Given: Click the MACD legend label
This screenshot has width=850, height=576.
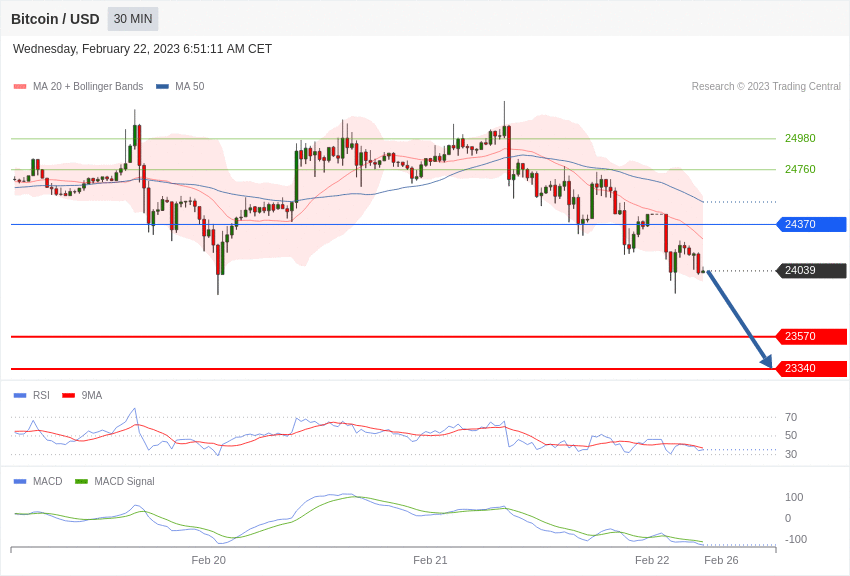Looking at the screenshot, I should coord(48,481).
